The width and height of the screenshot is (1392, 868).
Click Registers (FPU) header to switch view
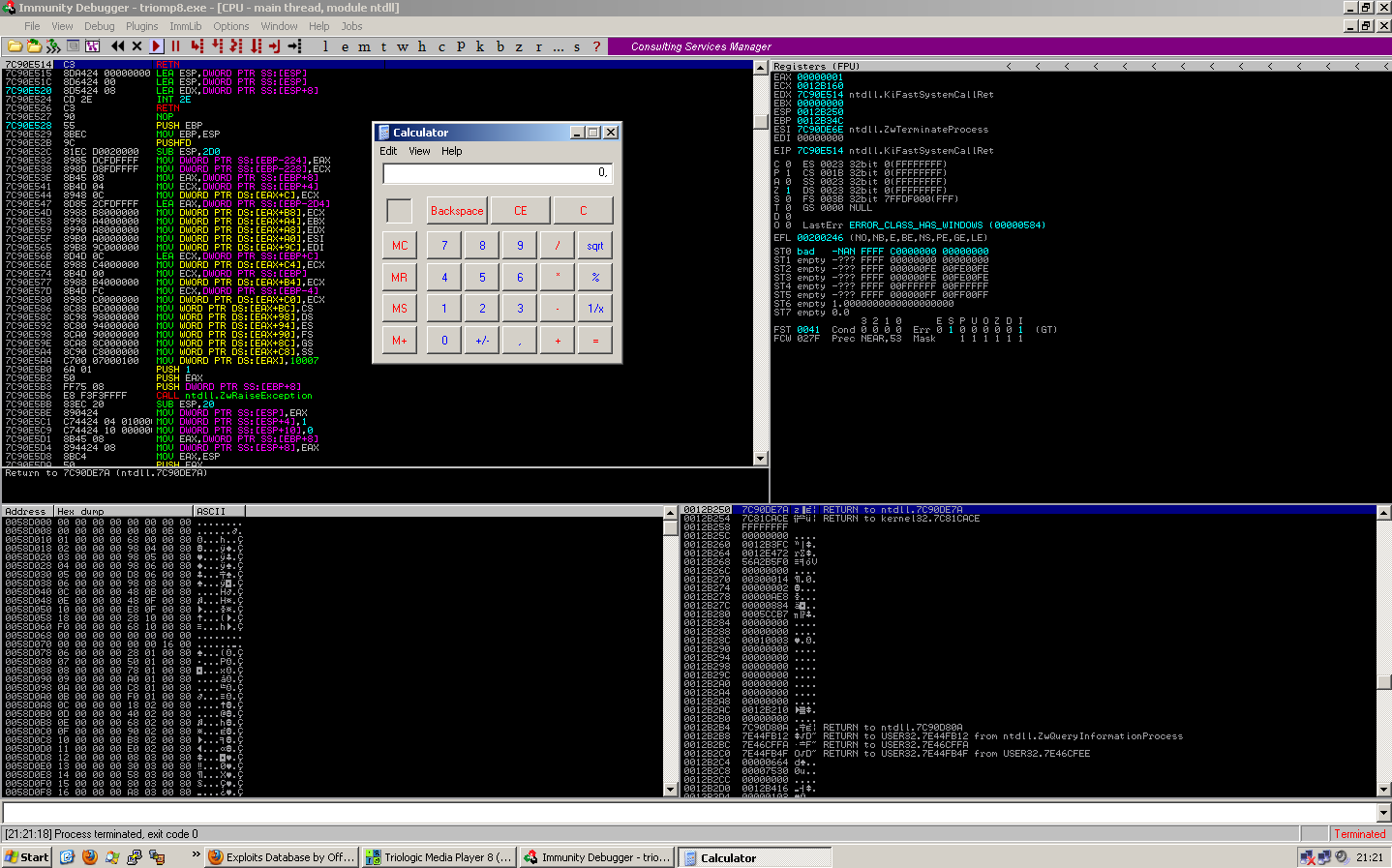pos(816,67)
